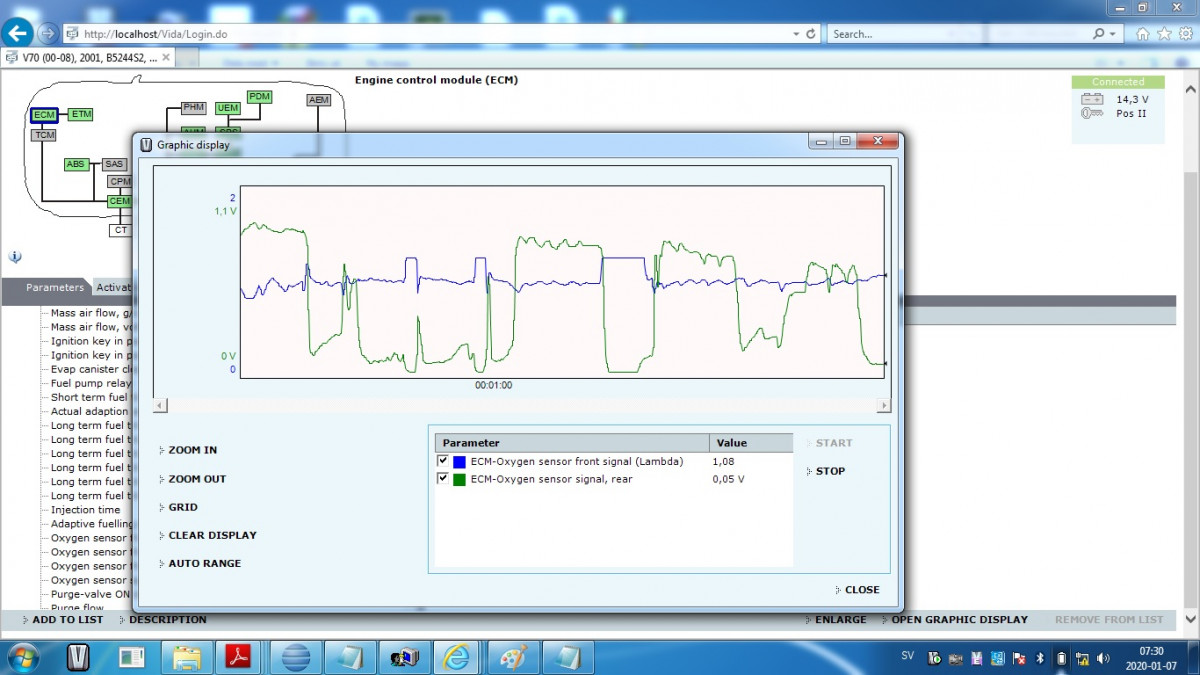Open Adobe Reader from the taskbar
This screenshot has width=1200, height=675.
[237, 657]
